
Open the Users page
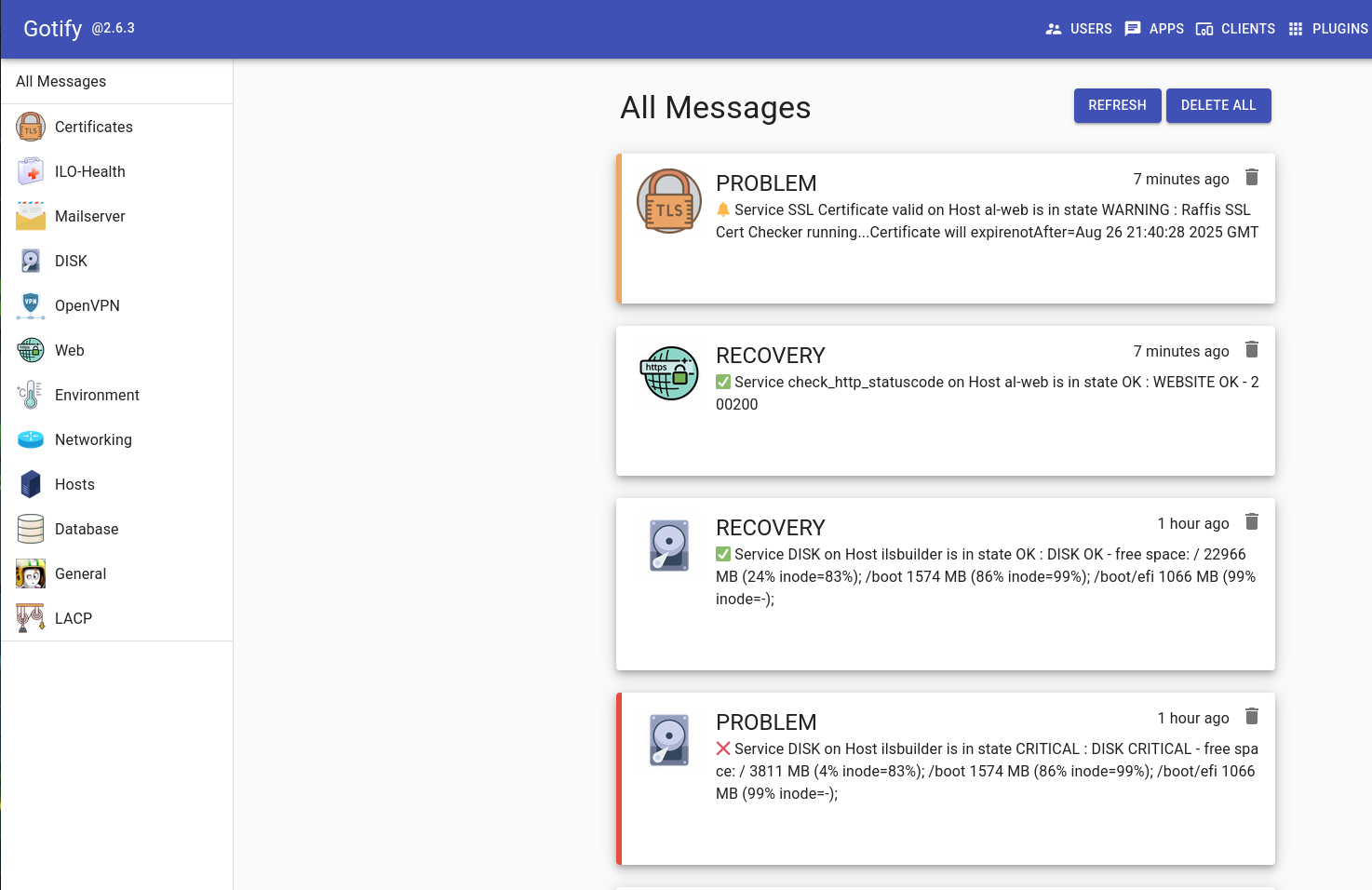click(1079, 29)
